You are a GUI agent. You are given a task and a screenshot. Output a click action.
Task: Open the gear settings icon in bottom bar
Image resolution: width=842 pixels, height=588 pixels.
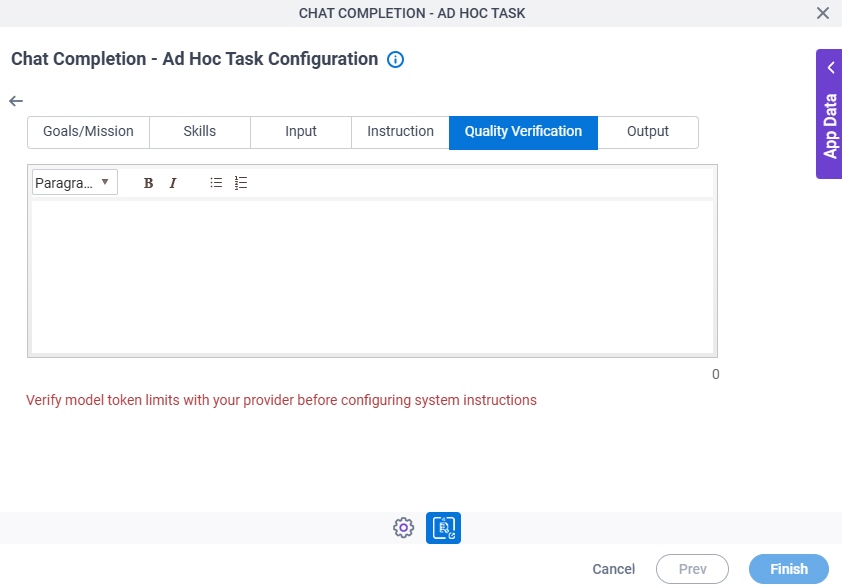pos(403,528)
